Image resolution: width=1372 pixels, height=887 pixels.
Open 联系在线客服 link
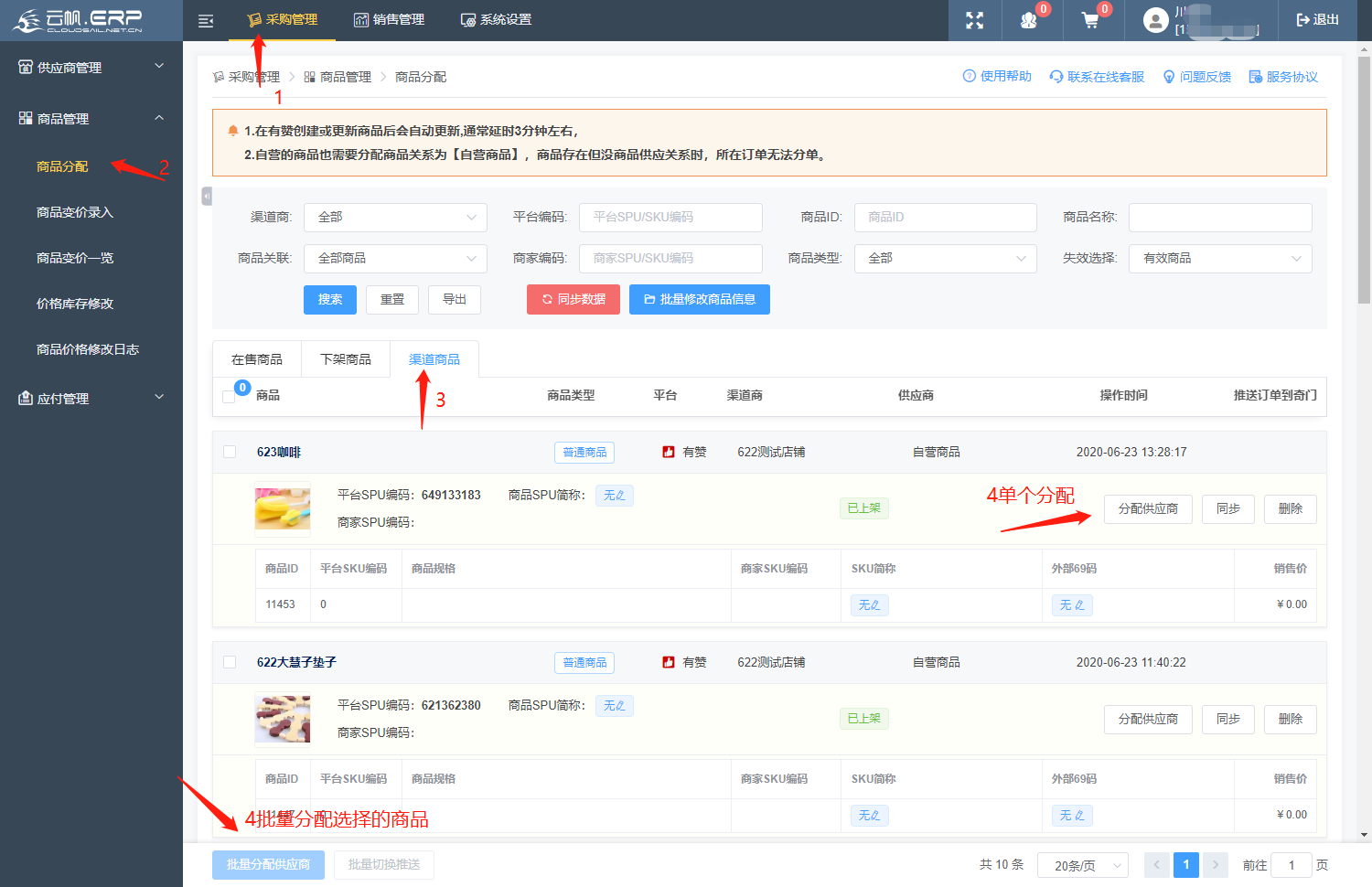point(1097,77)
